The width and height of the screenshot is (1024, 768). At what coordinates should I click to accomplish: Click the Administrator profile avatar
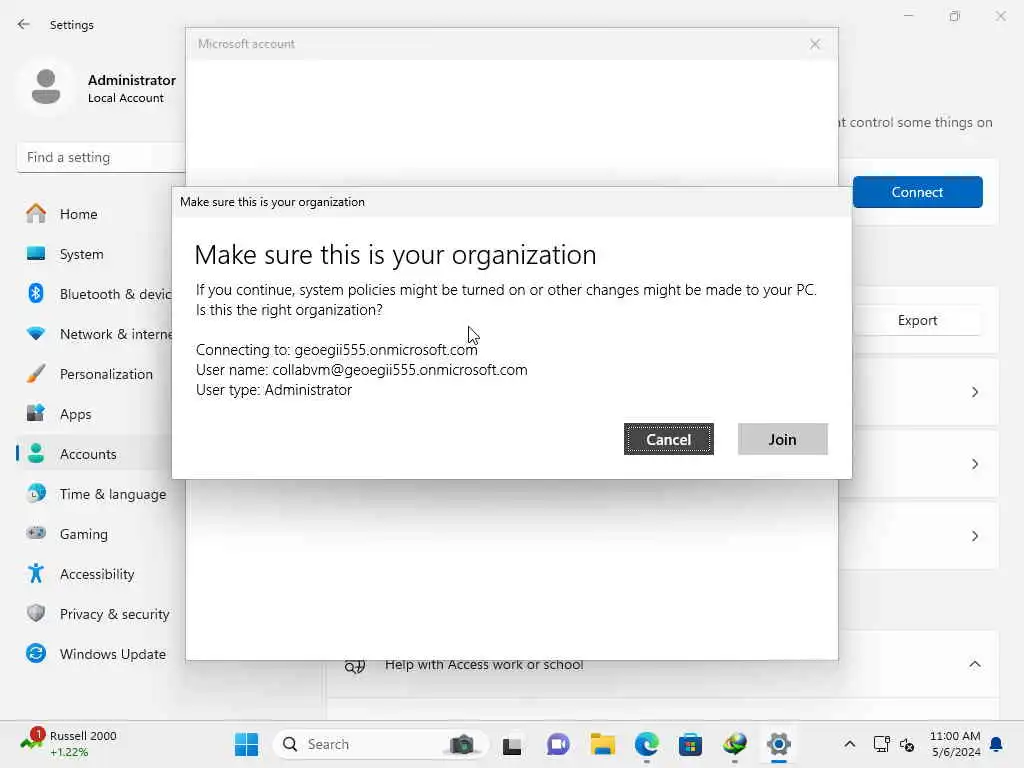click(x=46, y=87)
